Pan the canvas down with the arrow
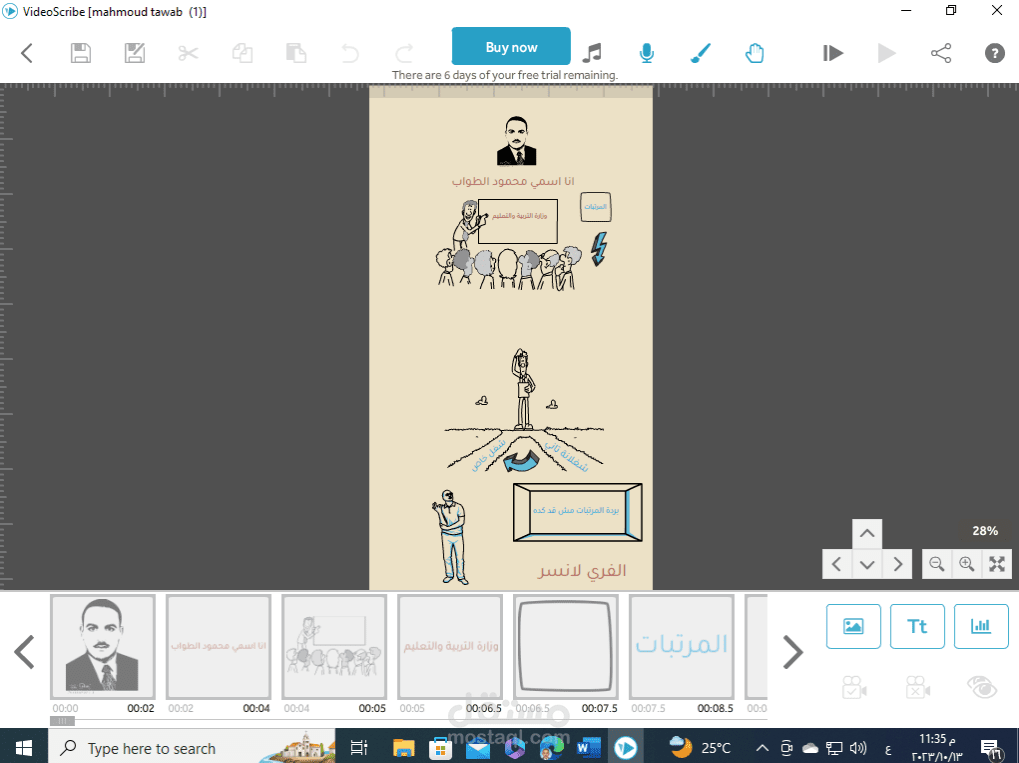The image size is (1019, 763). (x=867, y=563)
